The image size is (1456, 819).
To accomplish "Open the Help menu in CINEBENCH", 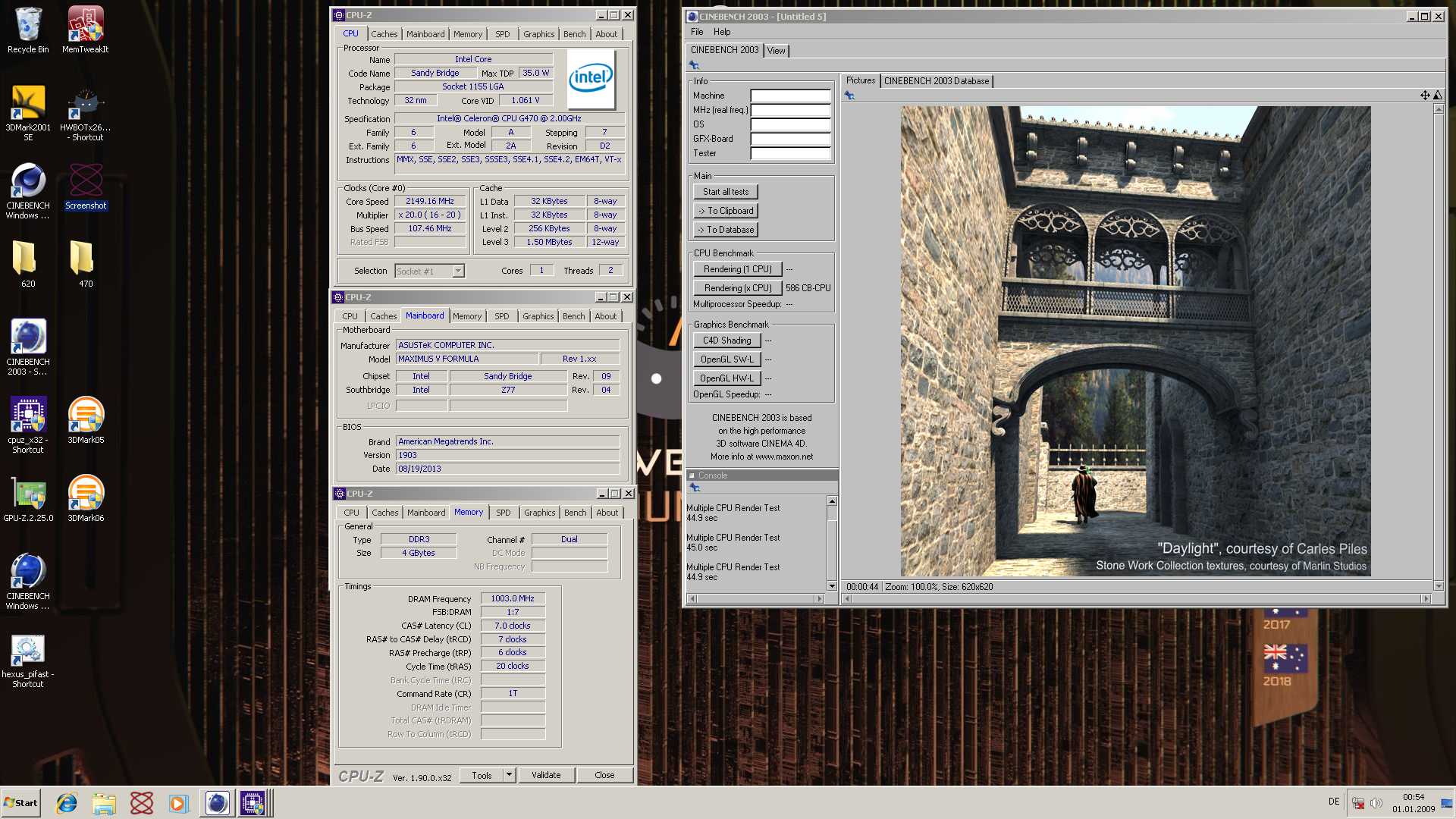I will [722, 32].
